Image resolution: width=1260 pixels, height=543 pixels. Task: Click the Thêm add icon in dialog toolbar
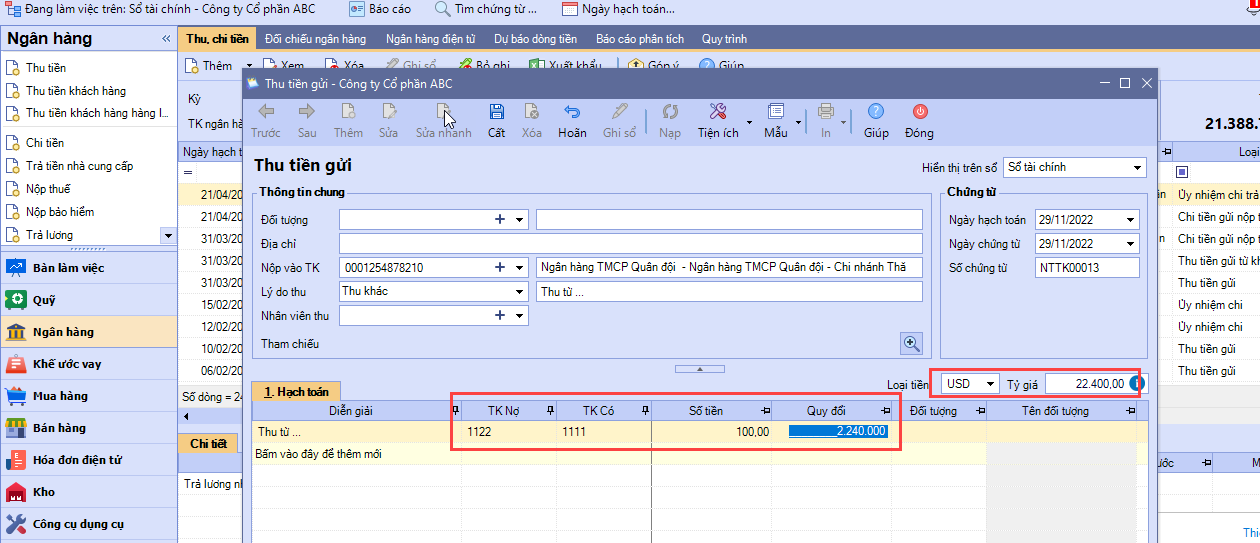[x=348, y=112]
